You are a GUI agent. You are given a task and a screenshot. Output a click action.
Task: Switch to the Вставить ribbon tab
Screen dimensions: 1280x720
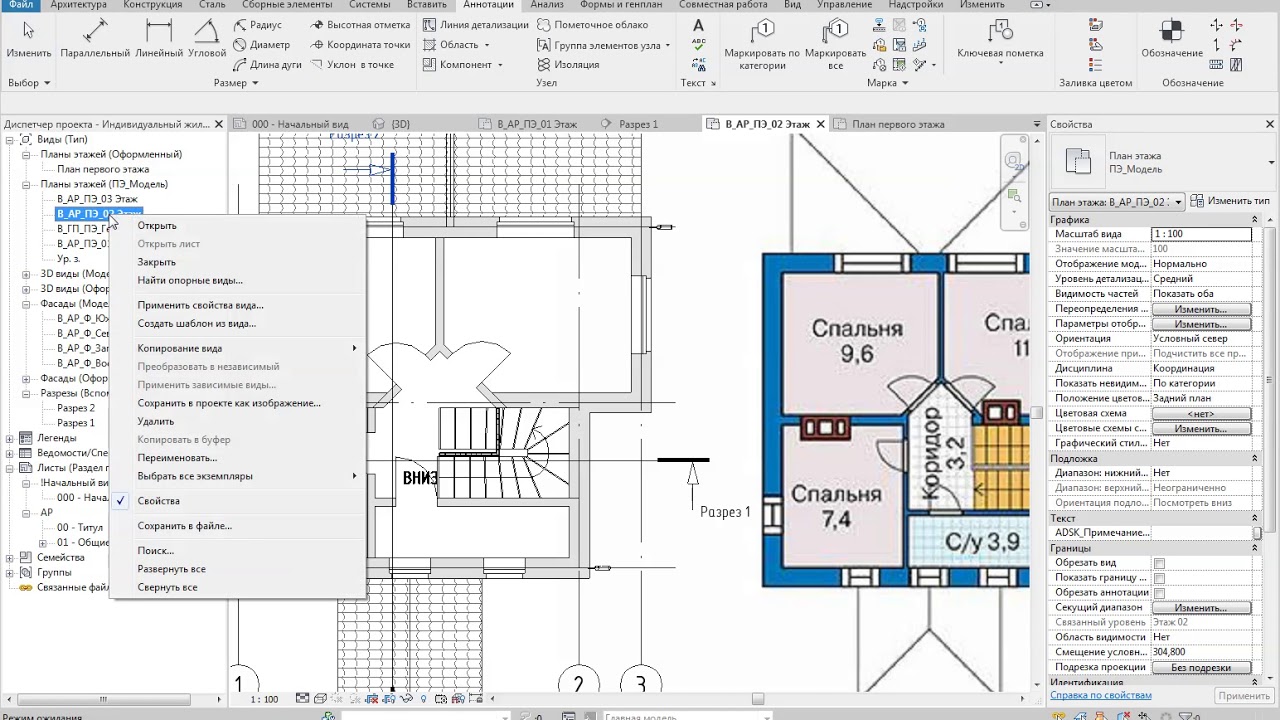click(427, 5)
